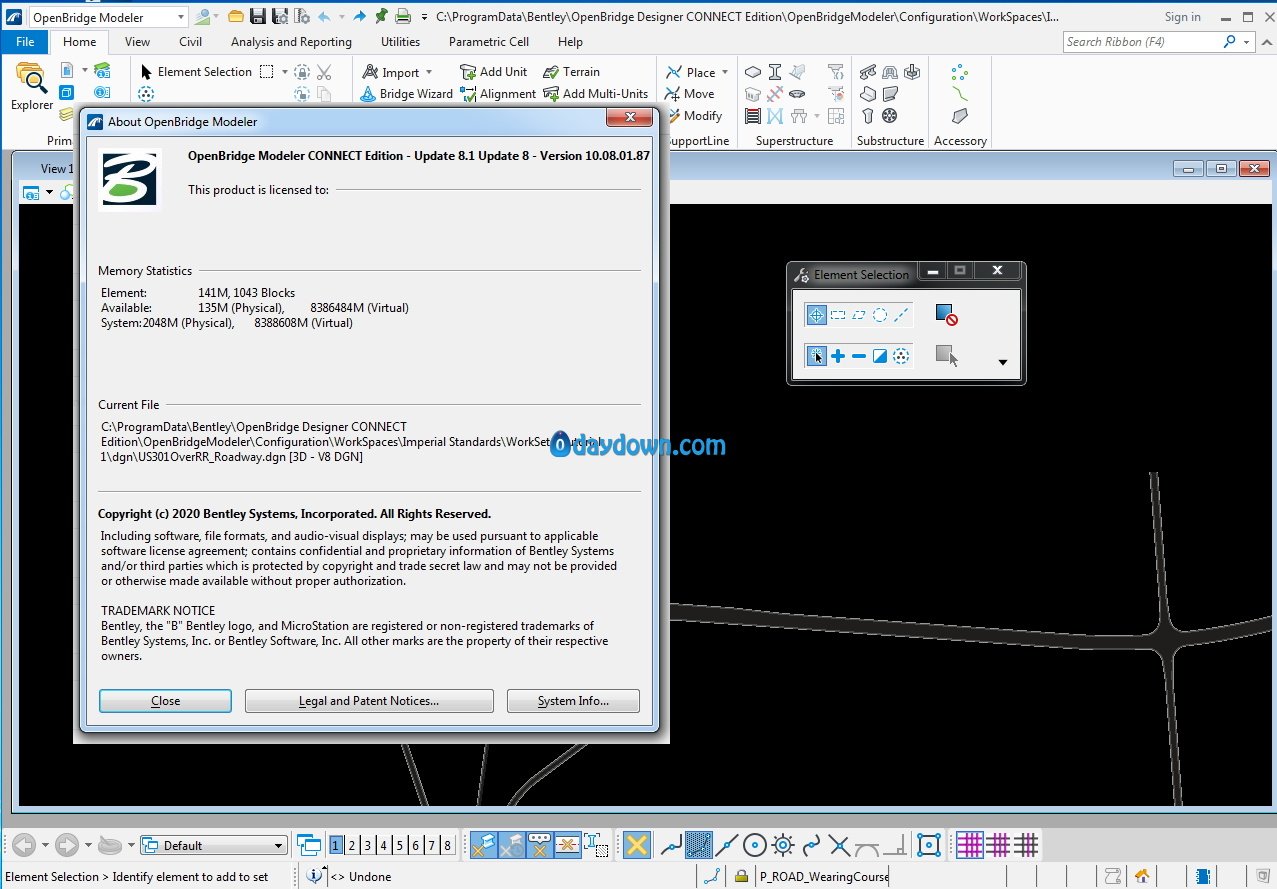Expand the Import dropdown arrow
Viewport: 1277px width, 889px height.
coord(429,72)
